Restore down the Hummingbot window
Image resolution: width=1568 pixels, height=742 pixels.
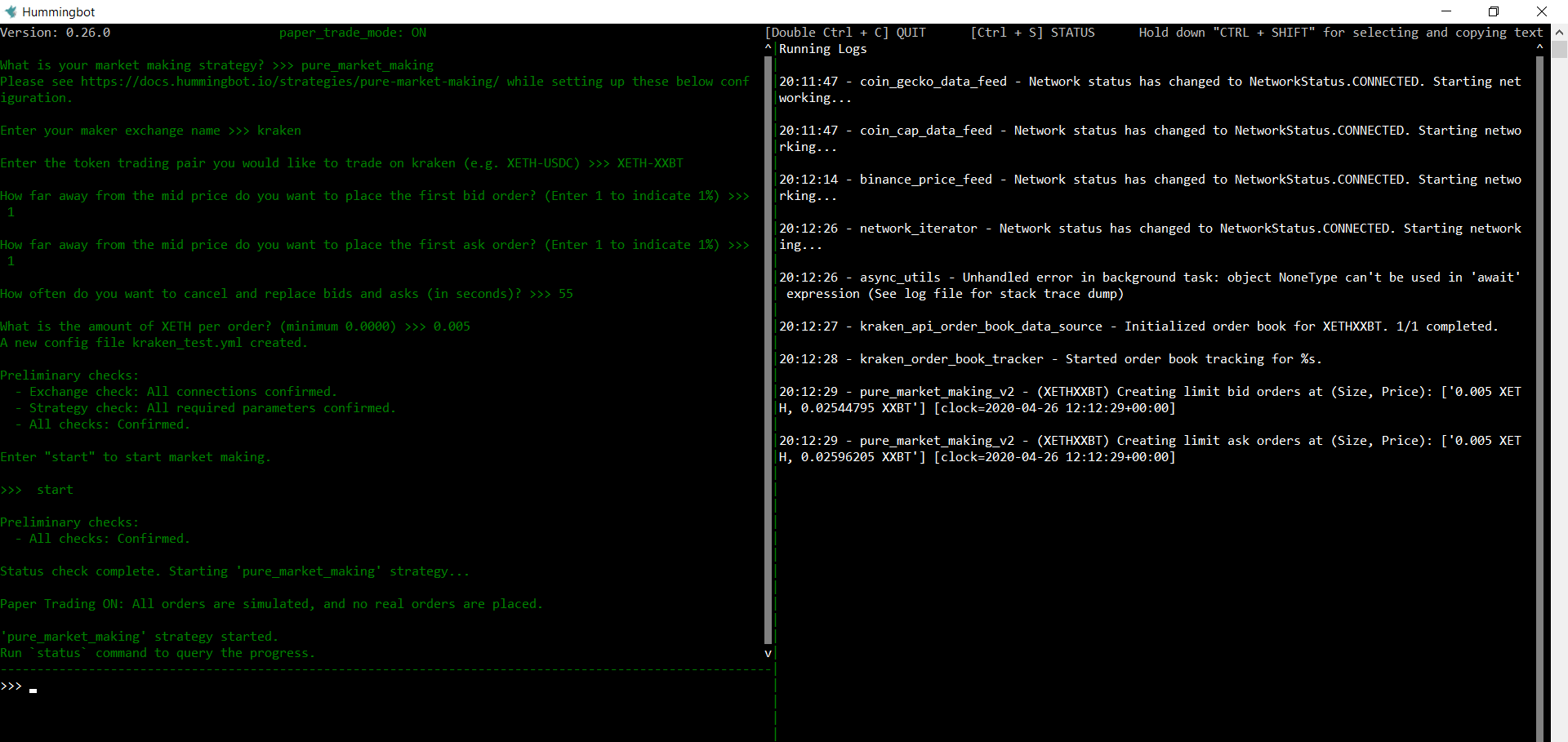coord(1494,11)
